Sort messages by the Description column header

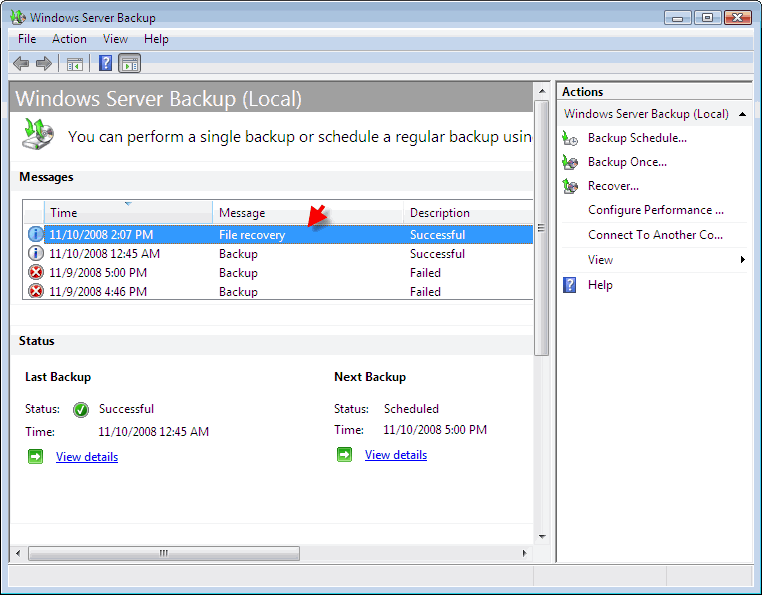[x=468, y=212]
